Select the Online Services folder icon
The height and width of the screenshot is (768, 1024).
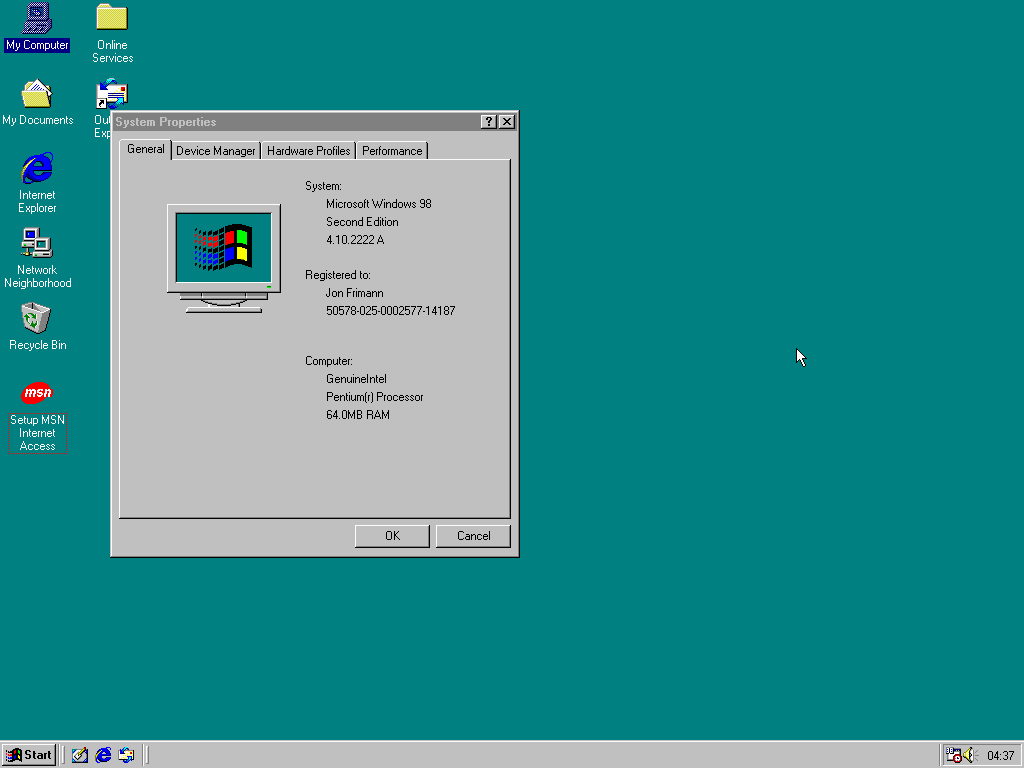(x=112, y=18)
